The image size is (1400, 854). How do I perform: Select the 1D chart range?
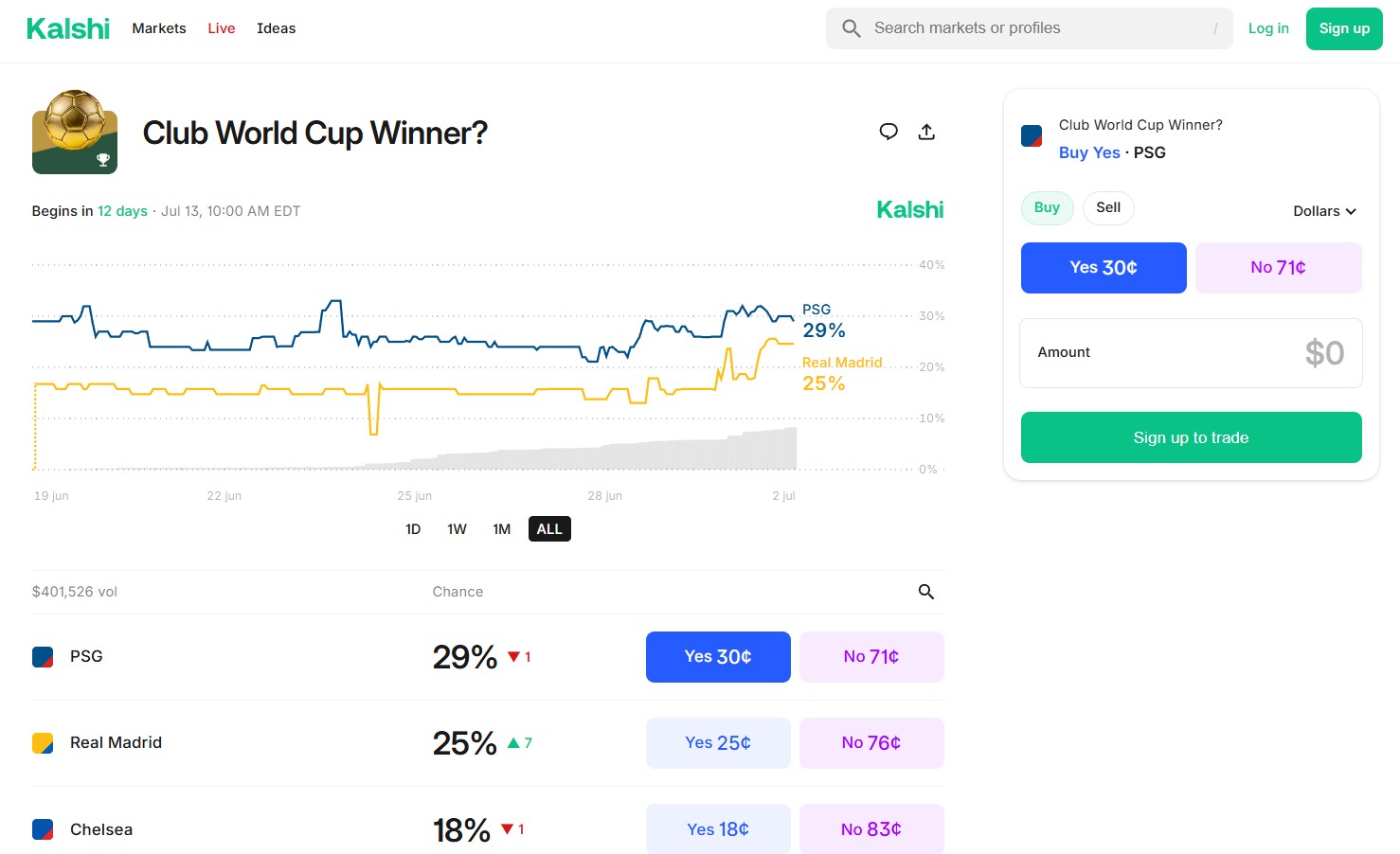(x=413, y=529)
